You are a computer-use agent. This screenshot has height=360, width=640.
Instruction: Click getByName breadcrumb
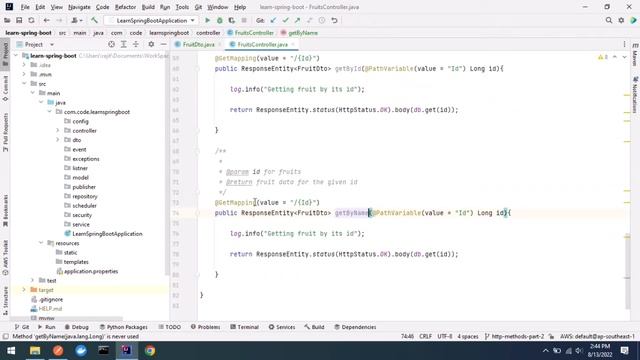tap(299, 33)
